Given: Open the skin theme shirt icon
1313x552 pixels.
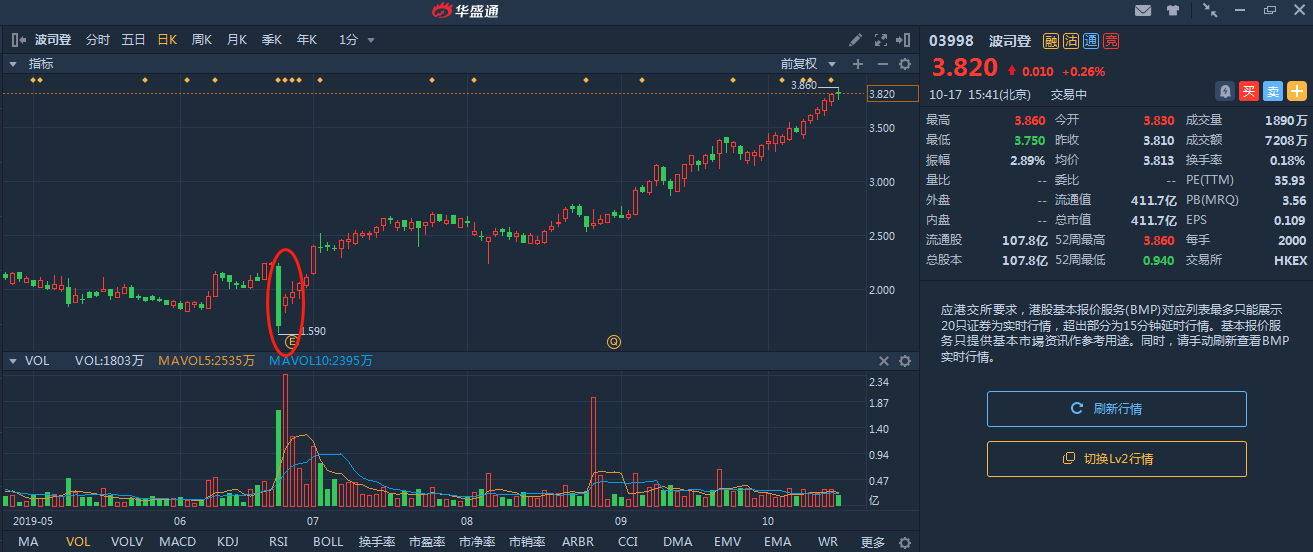Looking at the screenshot, I should (x=1173, y=11).
